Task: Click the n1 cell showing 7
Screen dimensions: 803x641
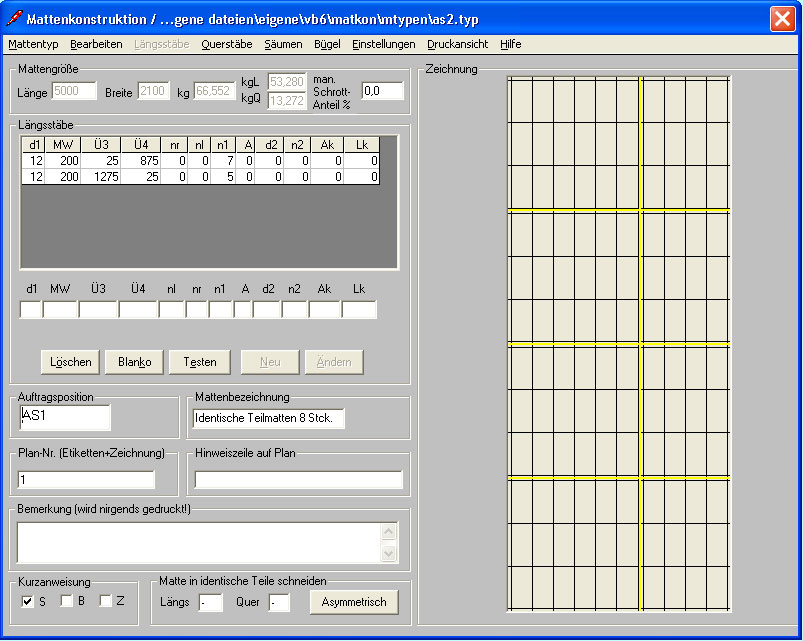Action: (223, 161)
